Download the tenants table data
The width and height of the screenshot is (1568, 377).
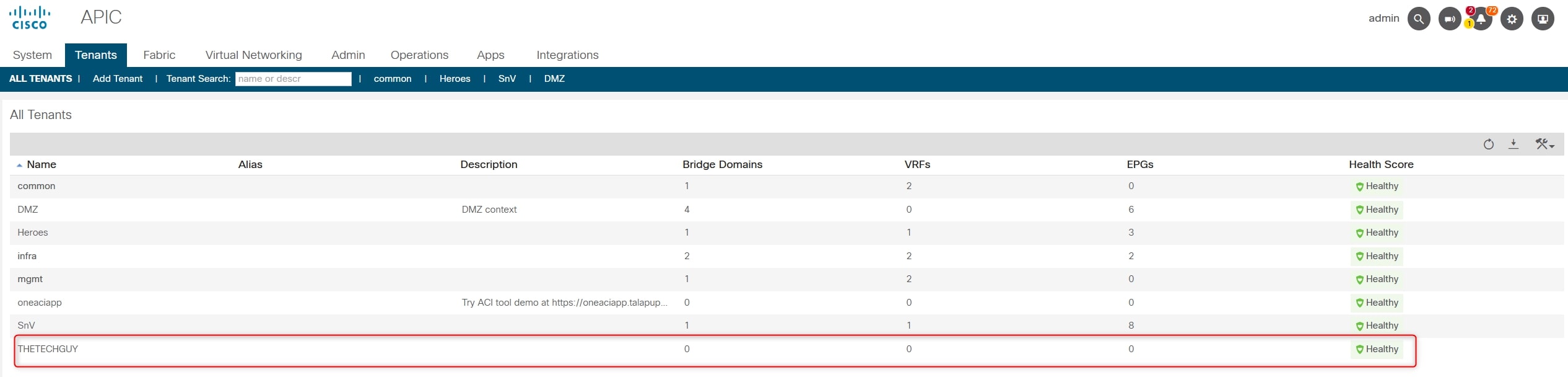click(x=1514, y=144)
